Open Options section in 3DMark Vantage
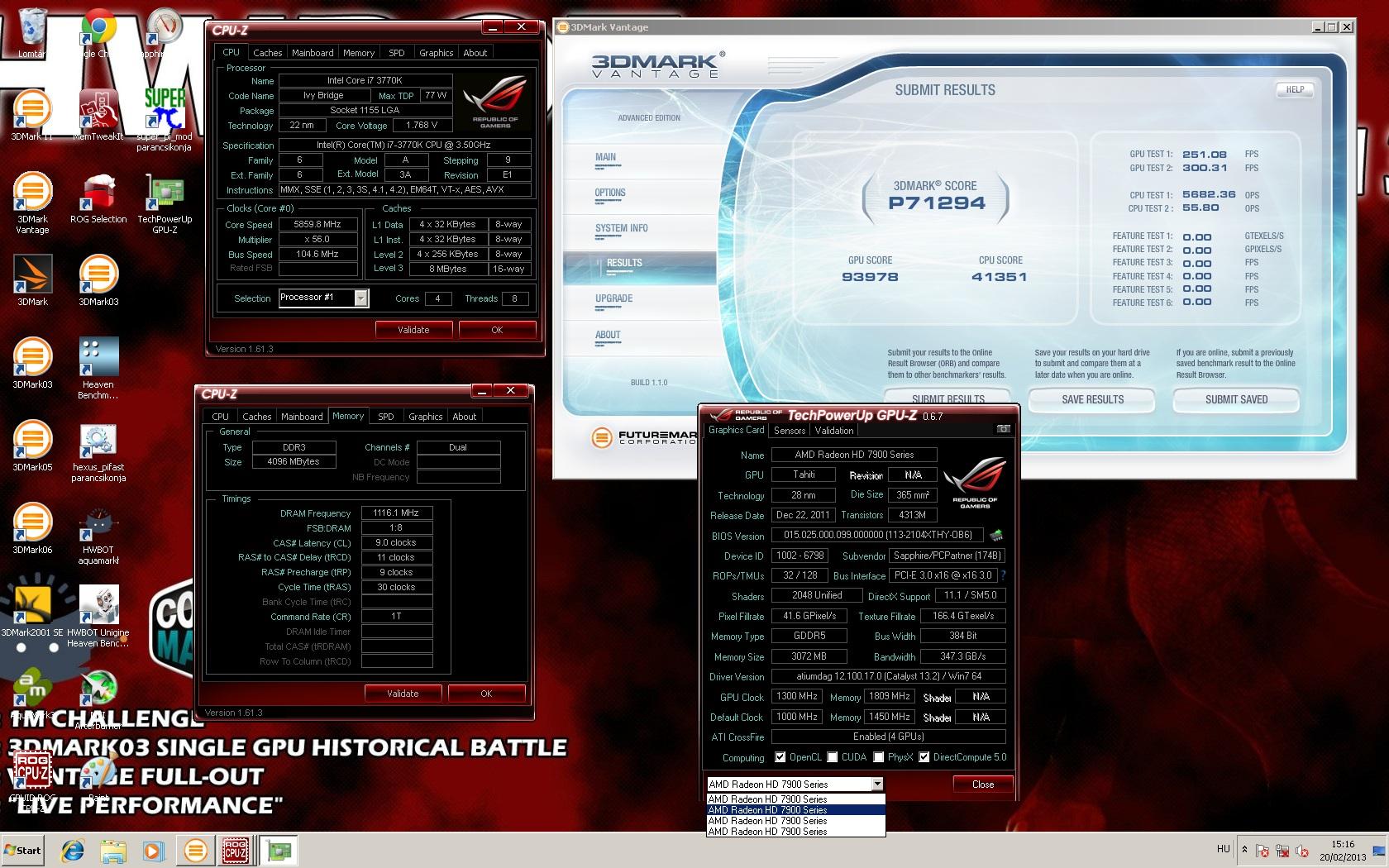Screen dimensions: 1389x868 (610, 193)
